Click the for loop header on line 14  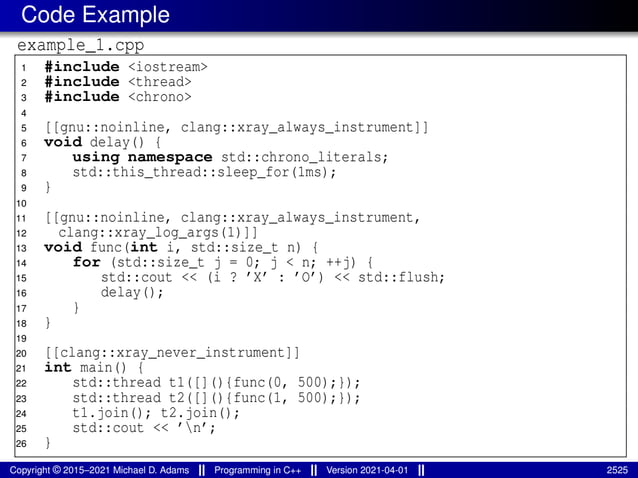[x=223, y=263]
